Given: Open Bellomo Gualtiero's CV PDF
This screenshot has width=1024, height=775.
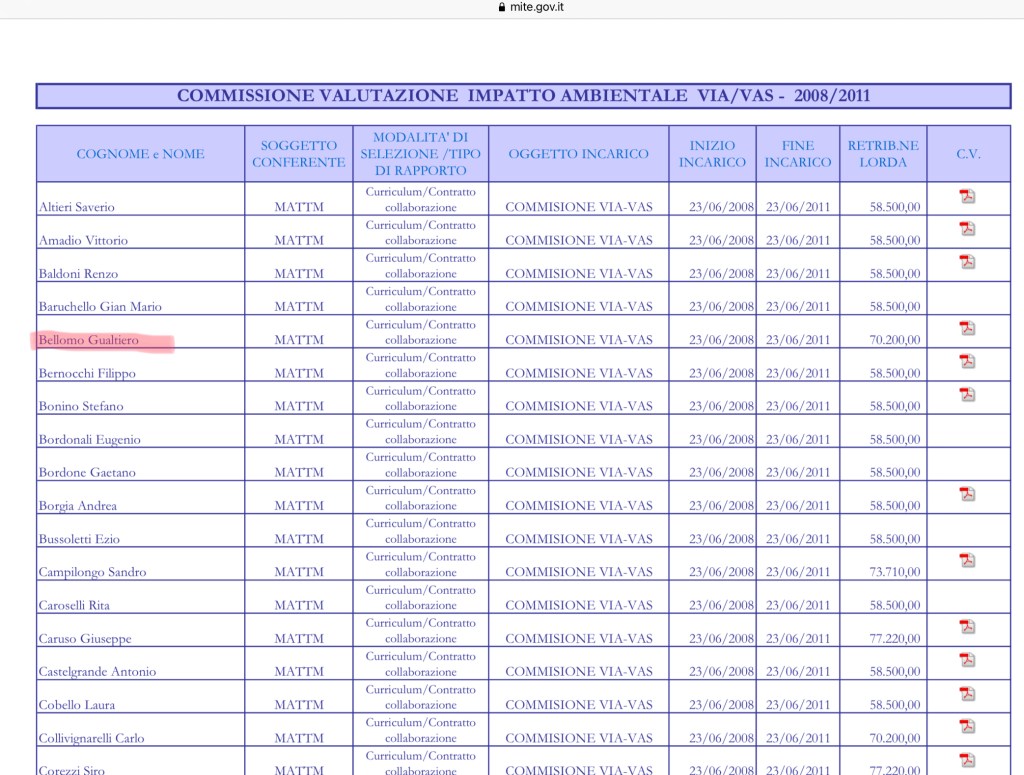Looking at the screenshot, I should (x=967, y=328).
